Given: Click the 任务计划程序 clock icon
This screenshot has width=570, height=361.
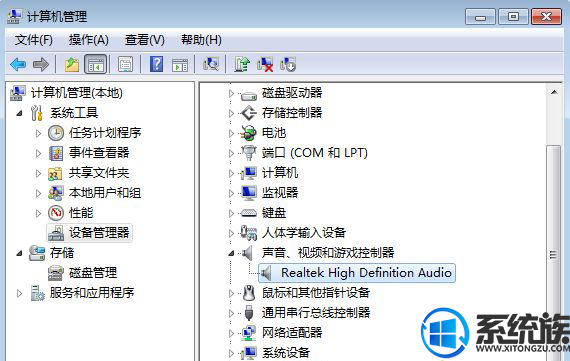Looking at the screenshot, I should tap(56, 133).
